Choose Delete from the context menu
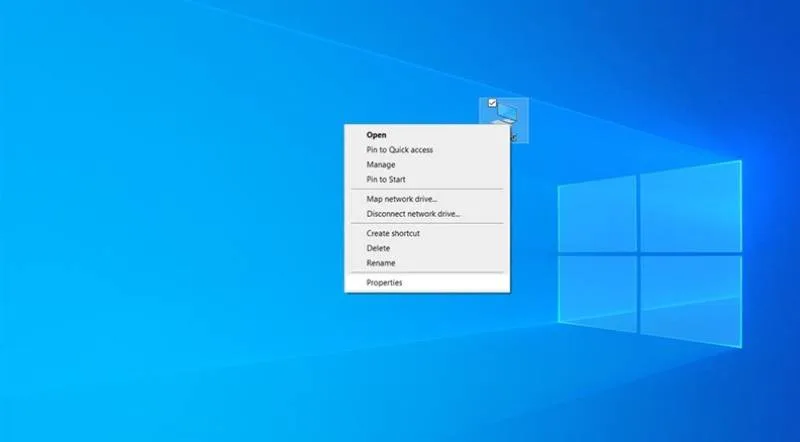Image resolution: width=800 pixels, height=442 pixels. [x=427, y=248]
